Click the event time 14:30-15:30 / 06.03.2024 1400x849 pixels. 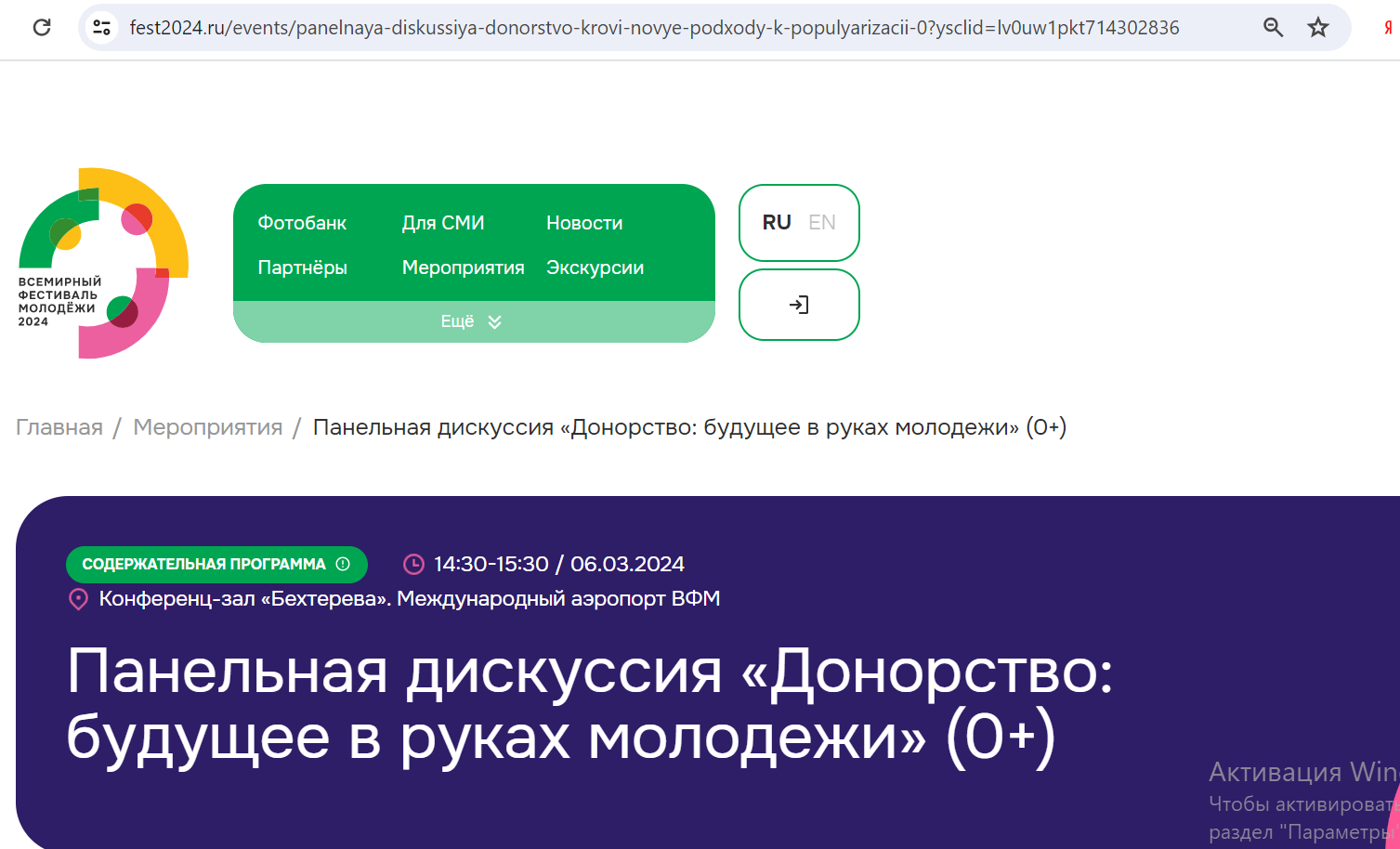tap(559, 564)
